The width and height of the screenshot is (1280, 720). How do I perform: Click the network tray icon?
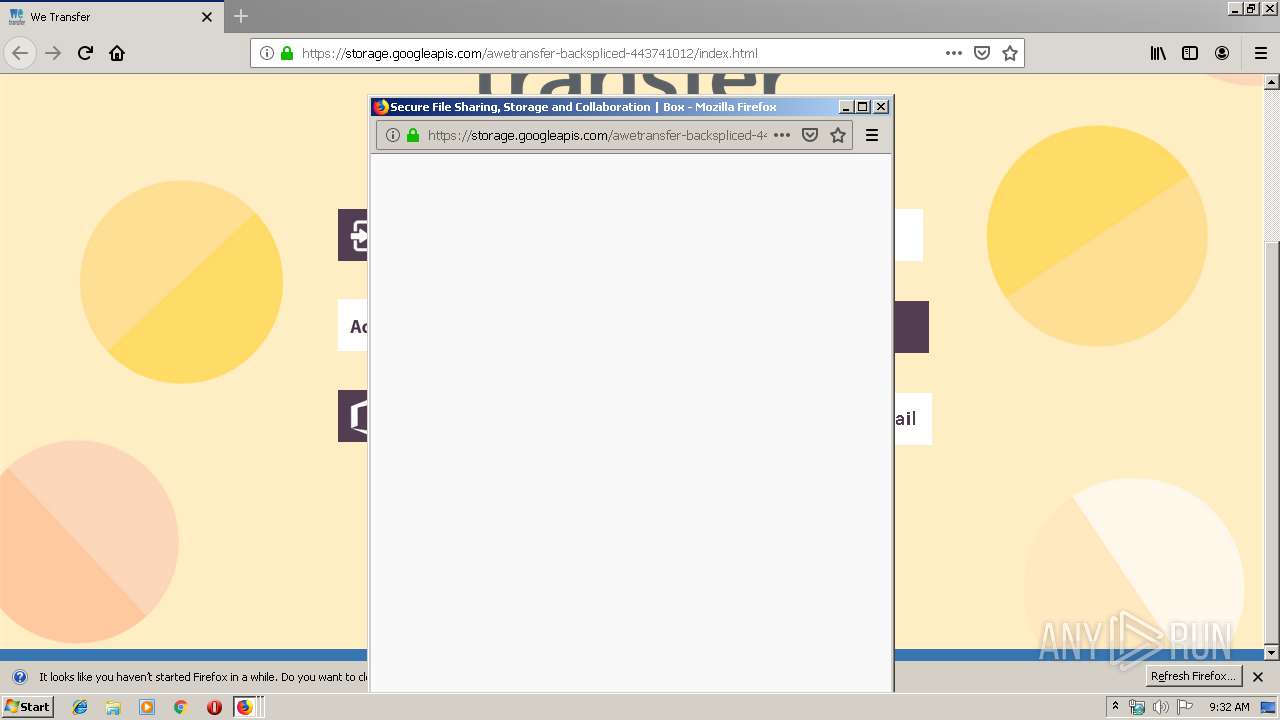coord(1137,707)
